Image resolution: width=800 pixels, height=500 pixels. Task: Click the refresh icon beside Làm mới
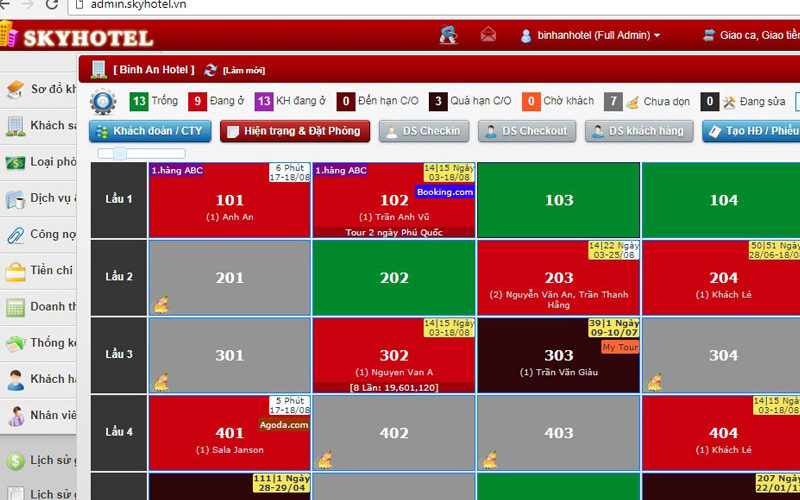click(x=210, y=70)
